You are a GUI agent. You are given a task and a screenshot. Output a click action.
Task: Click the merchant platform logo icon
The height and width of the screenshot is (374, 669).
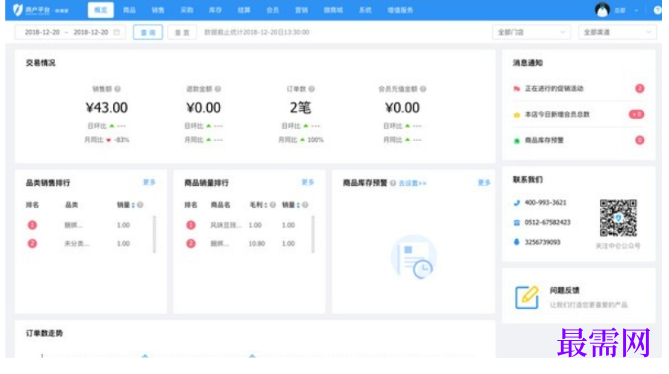click(17, 10)
